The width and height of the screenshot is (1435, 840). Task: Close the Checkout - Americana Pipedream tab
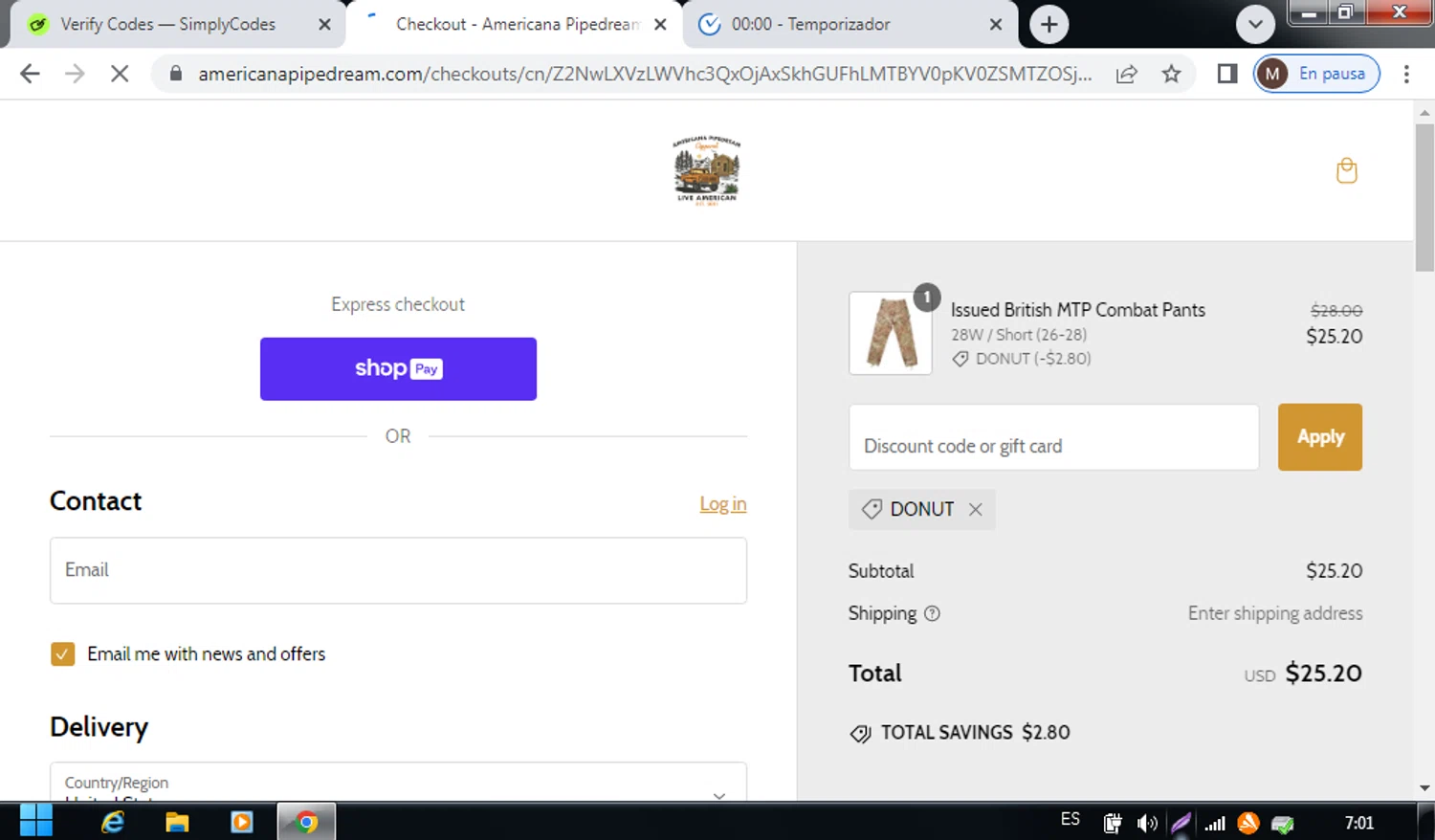[660, 25]
